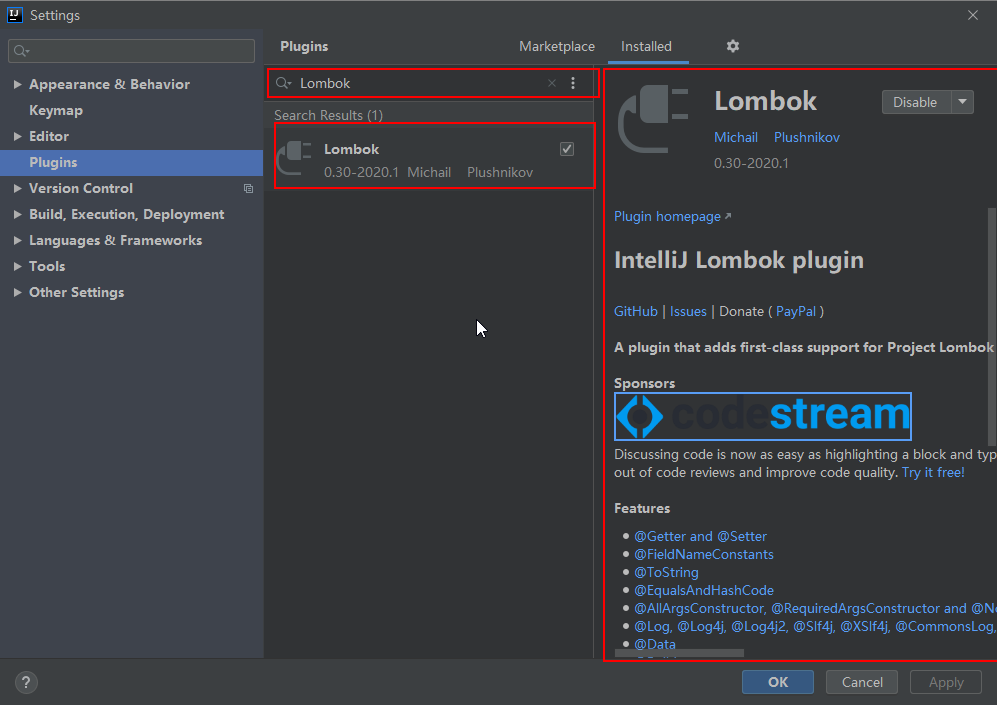Screen dimensions: 997x705
Task: Expand Appearance & Behavior settings
Action: coord(18,85)
